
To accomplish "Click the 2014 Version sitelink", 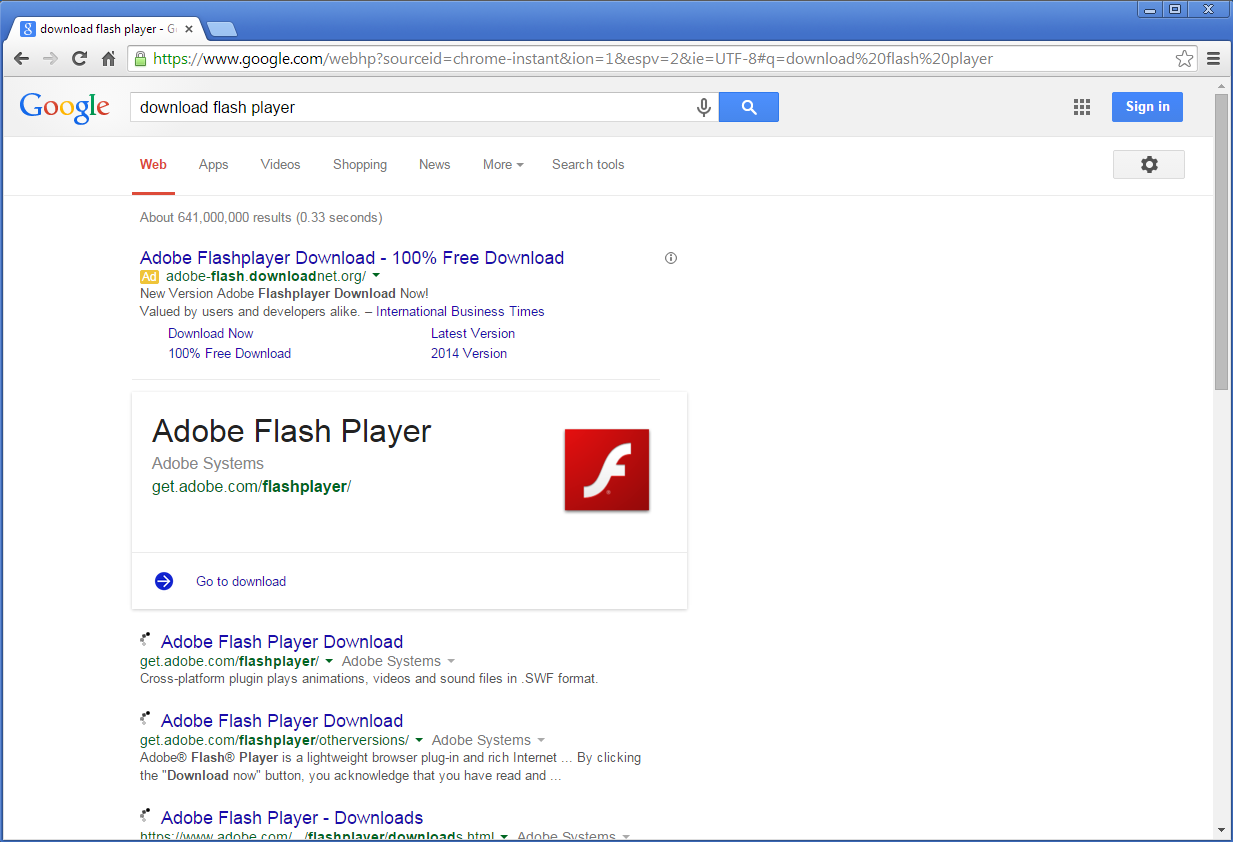I will 469,354.
